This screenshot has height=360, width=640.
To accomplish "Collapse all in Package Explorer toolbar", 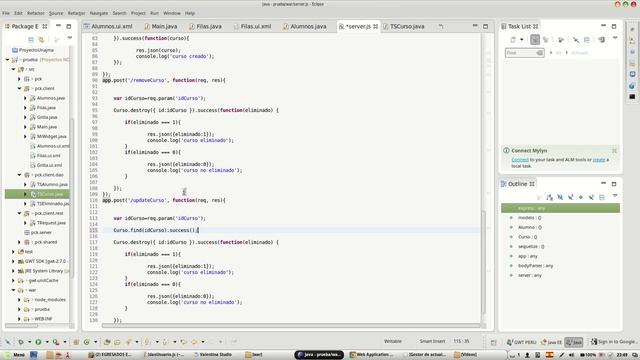I will point(31,40).
